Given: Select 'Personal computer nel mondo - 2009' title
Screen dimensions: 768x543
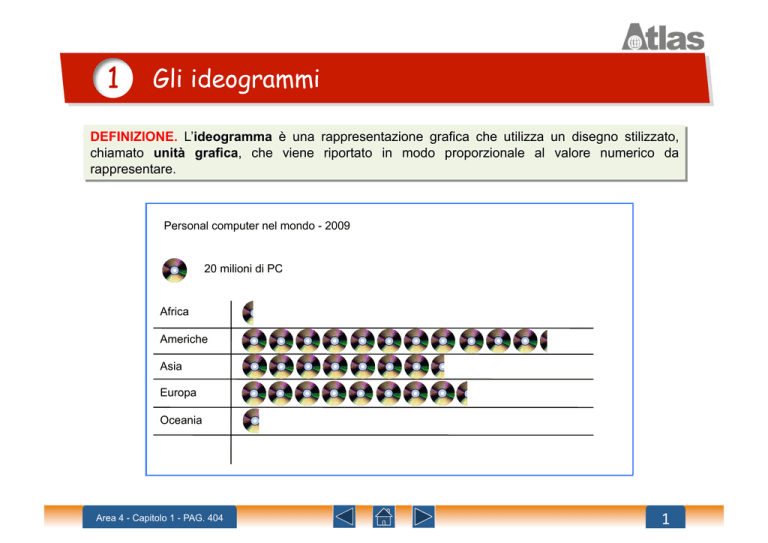Looking at the screenshot, I should (257, 226).
